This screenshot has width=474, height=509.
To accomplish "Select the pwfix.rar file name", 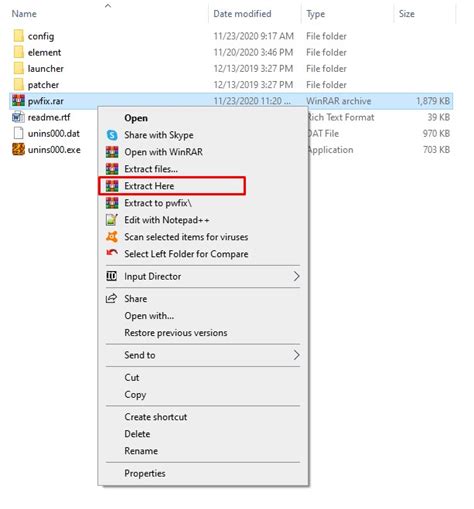I will (46, 101).
